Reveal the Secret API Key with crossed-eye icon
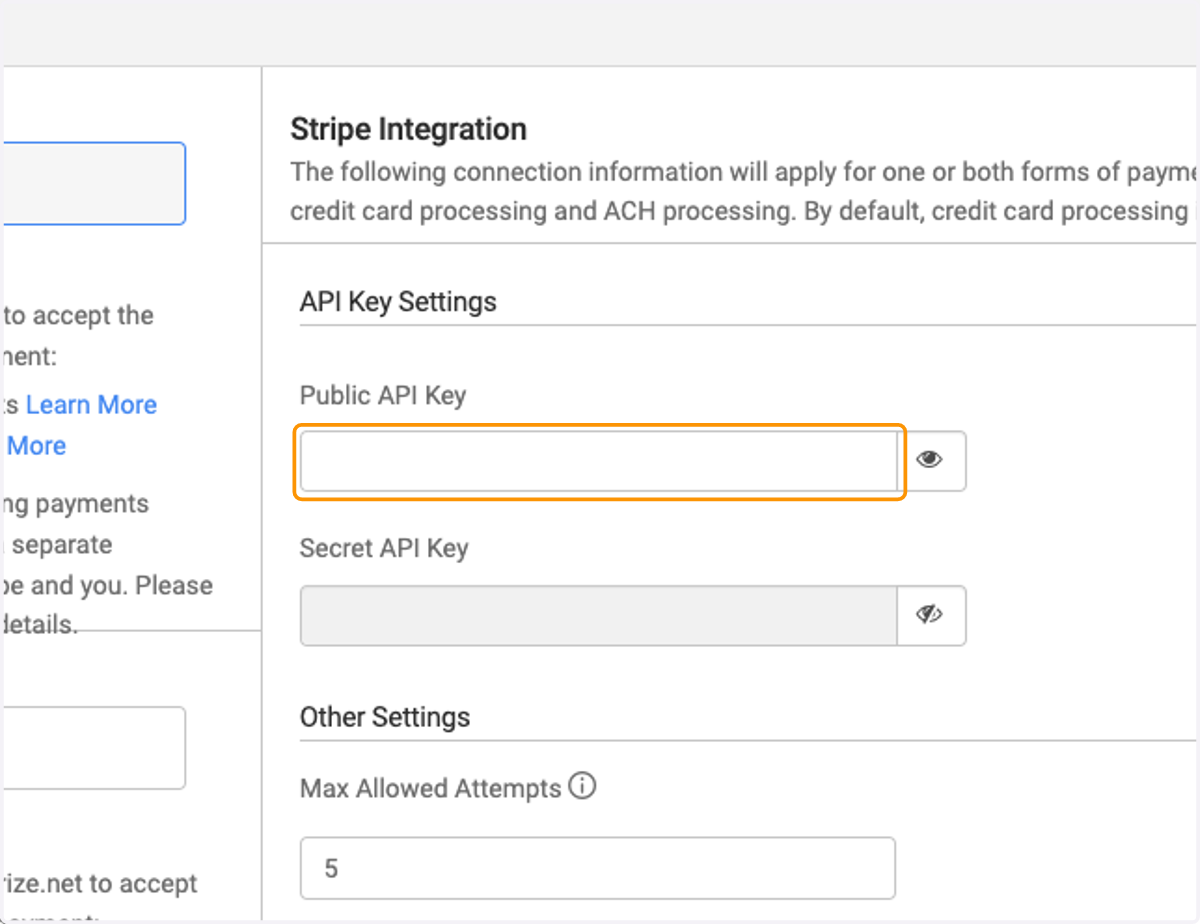This screenshot has width=1200, height=924. pos(931,615)
